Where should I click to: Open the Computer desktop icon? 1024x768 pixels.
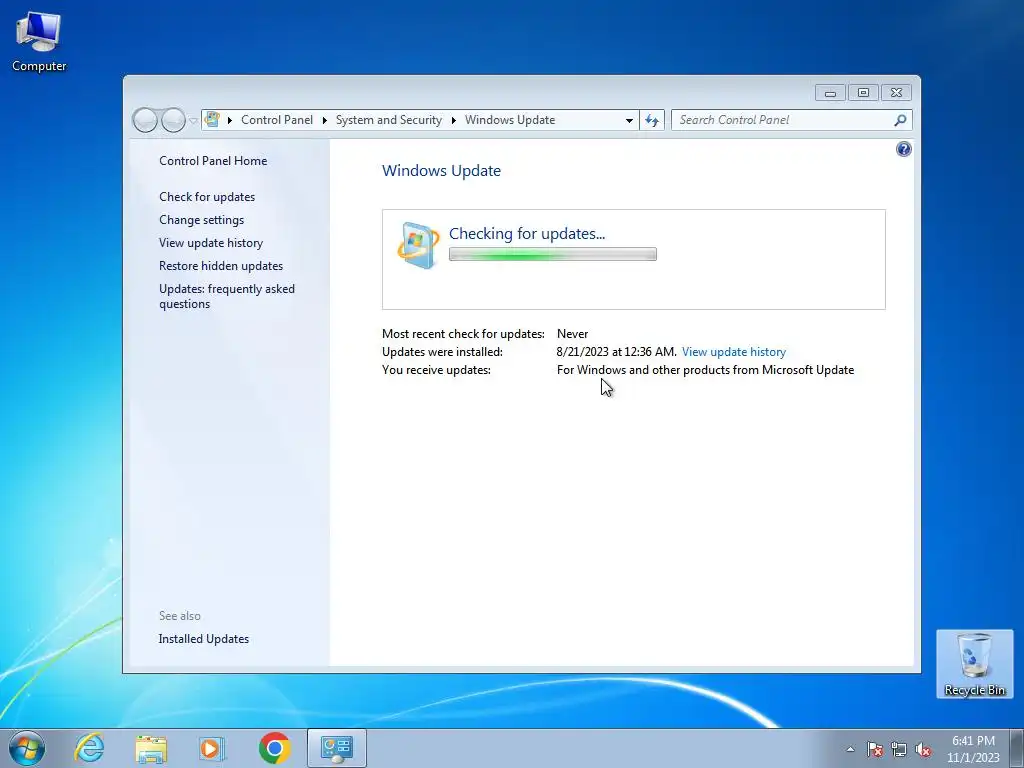click(x=39, y=42)
